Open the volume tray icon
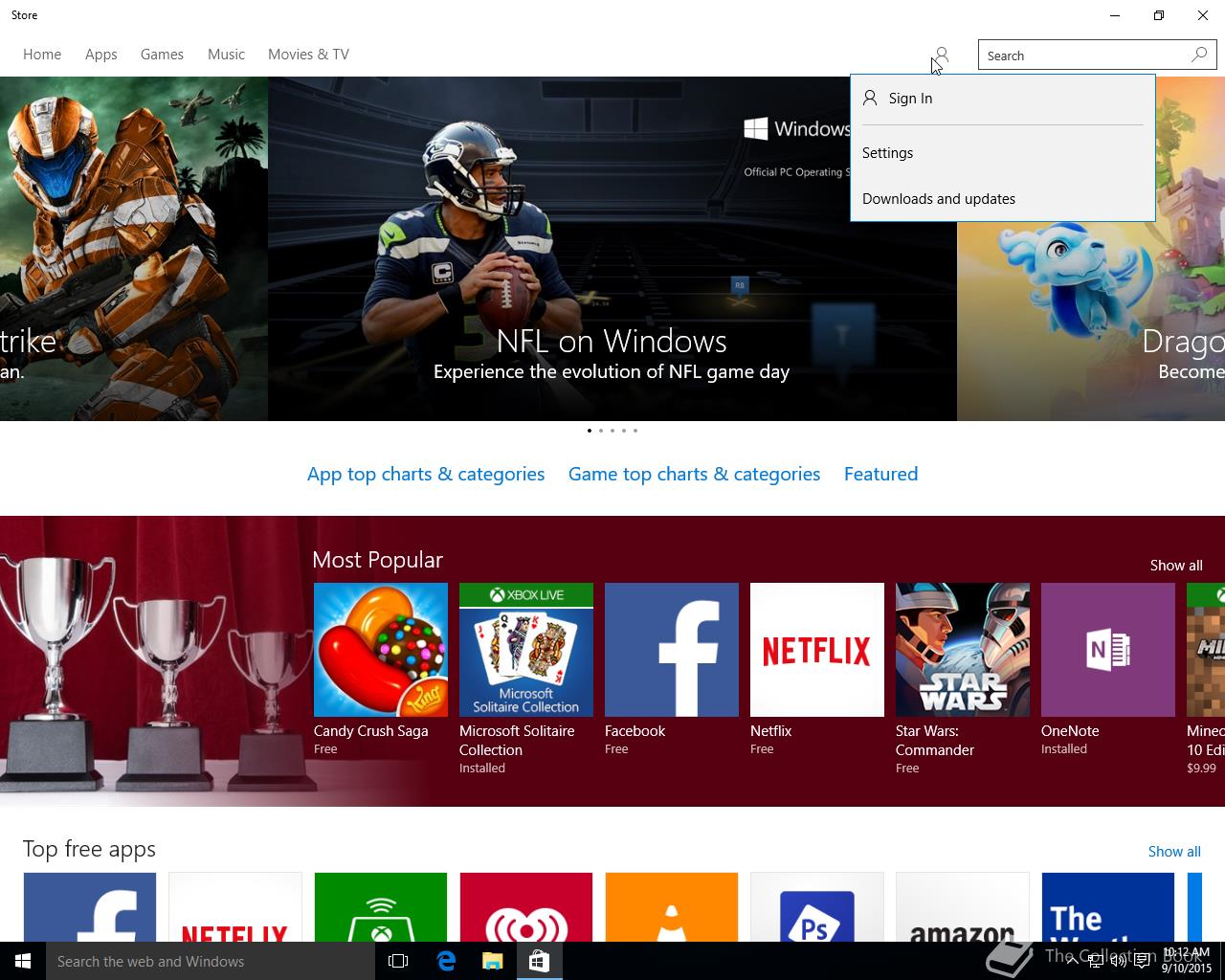Screen dimensions: 1225x980 [1118, 961]
